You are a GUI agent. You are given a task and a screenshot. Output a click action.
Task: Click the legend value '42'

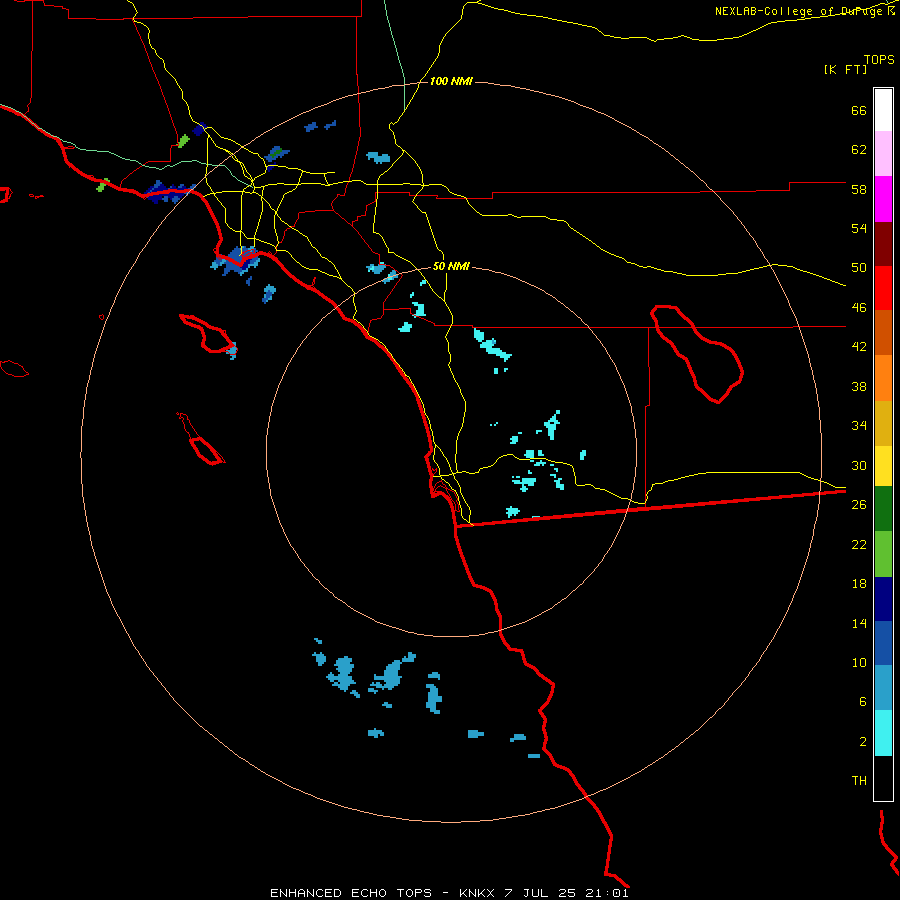pyautogui.click(x=859, y=347)
